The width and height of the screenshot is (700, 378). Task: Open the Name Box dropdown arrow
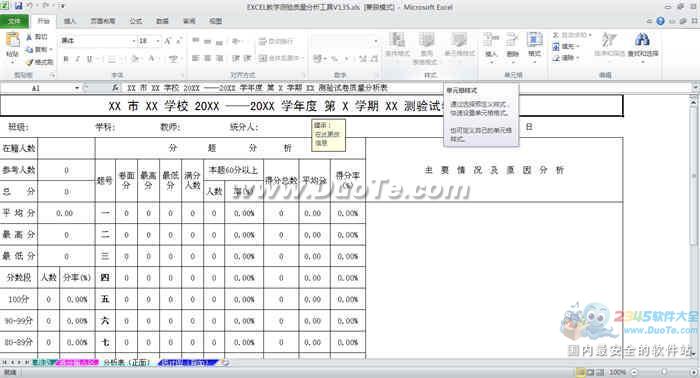(77, 88)
